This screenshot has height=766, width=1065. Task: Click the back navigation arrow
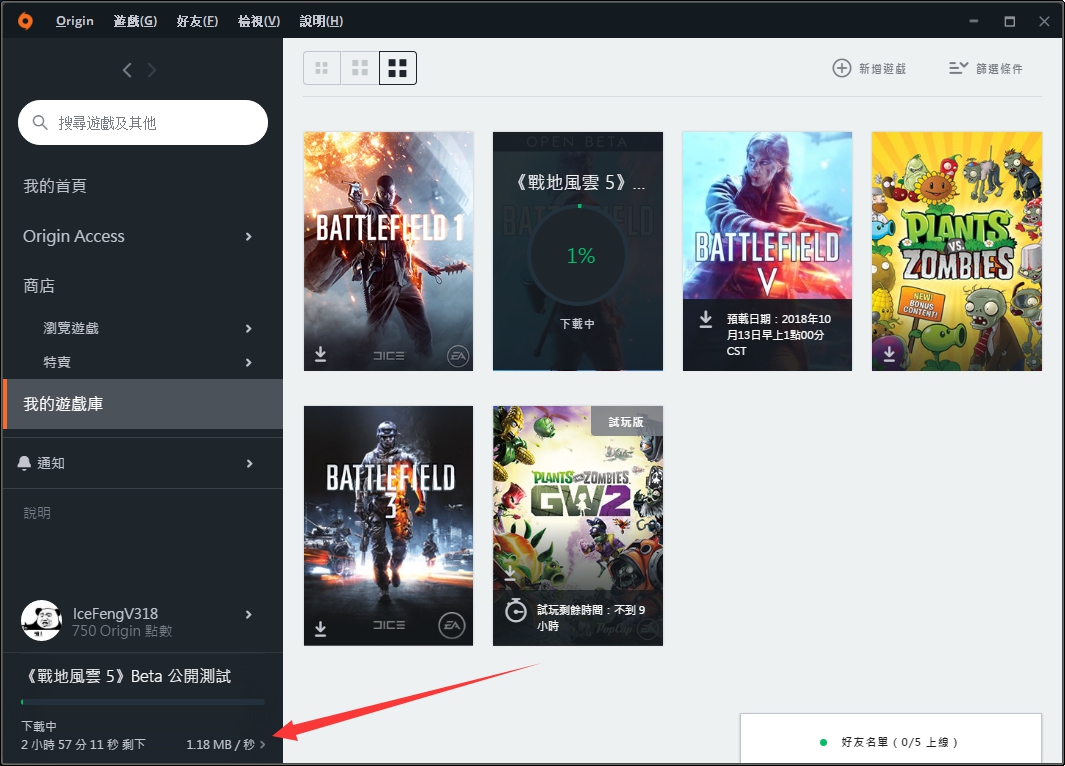(x=127, y=70)
